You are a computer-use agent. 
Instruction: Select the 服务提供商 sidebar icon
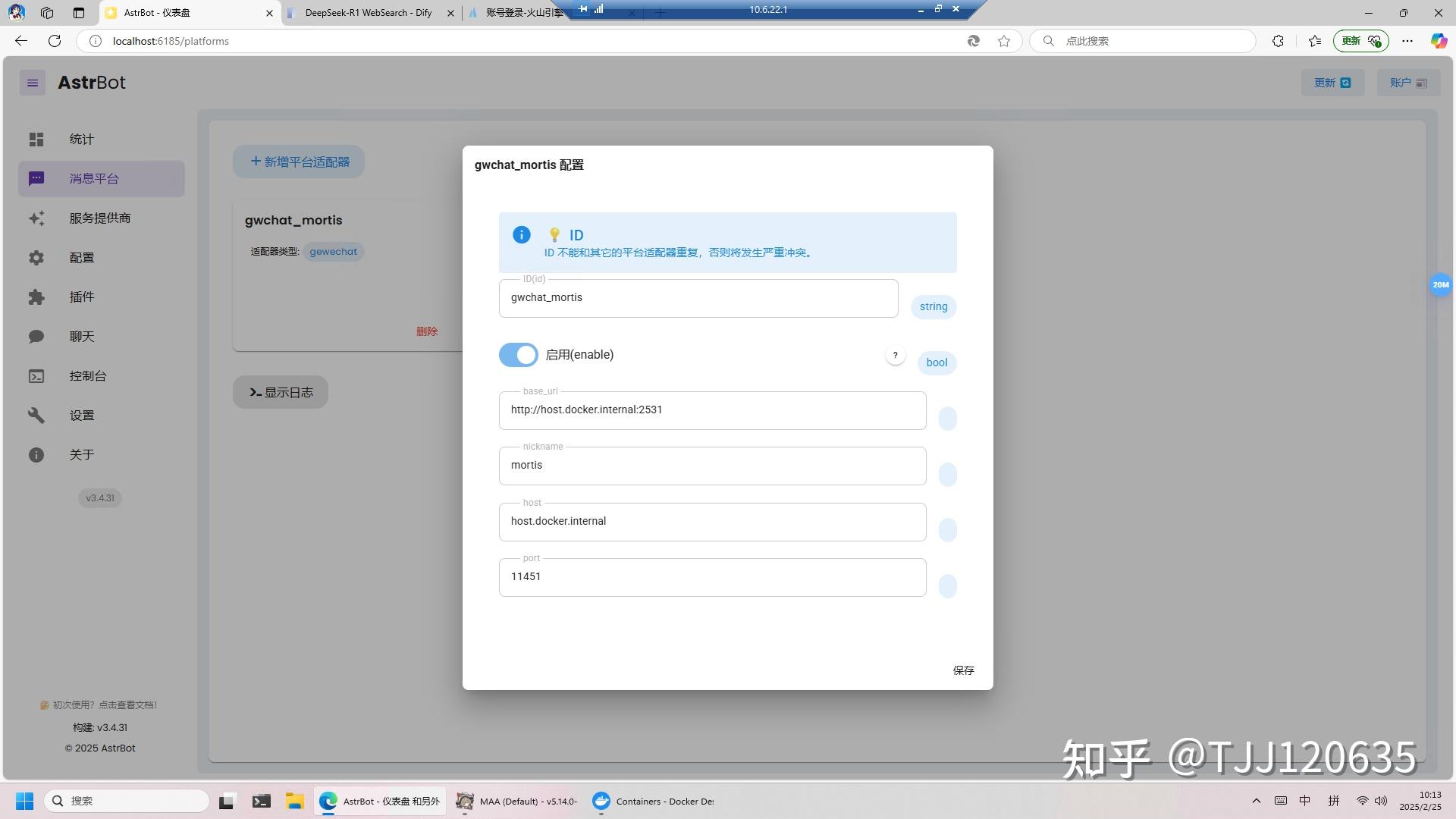point(36,218)
